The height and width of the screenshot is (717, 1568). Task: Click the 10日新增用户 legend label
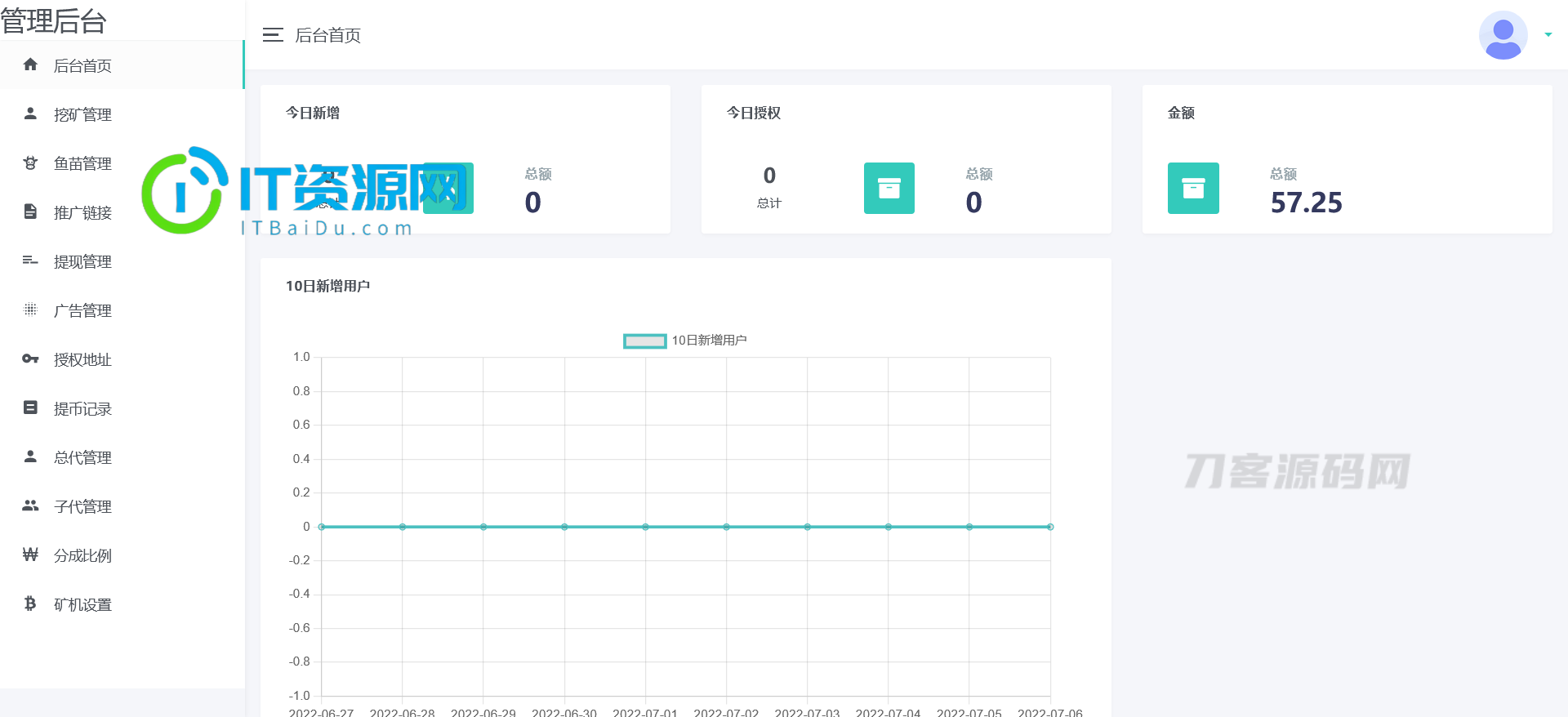click(x=709, y=341)
